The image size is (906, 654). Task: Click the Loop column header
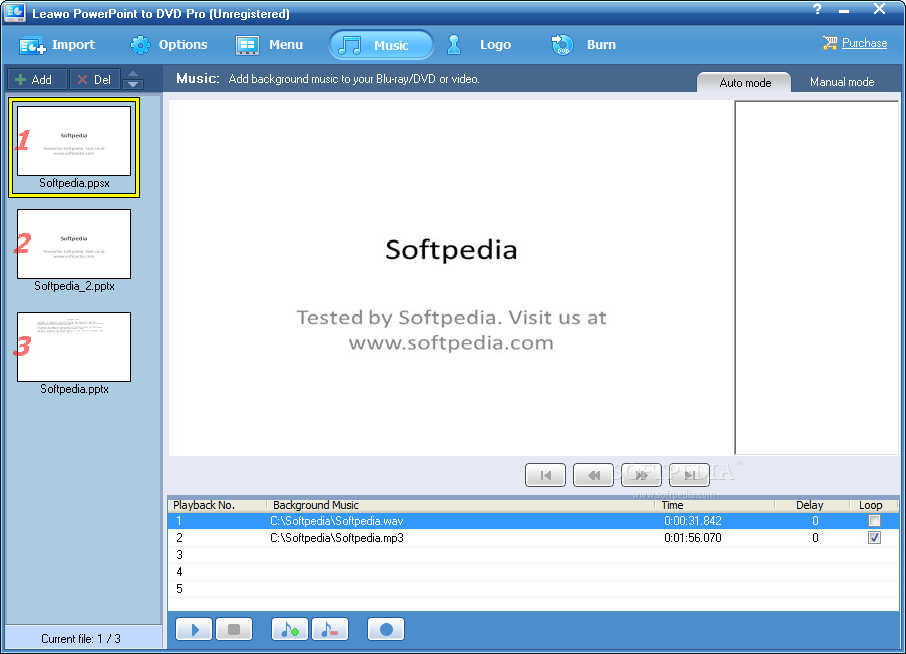pyautogui.click(x=874, y=505)
